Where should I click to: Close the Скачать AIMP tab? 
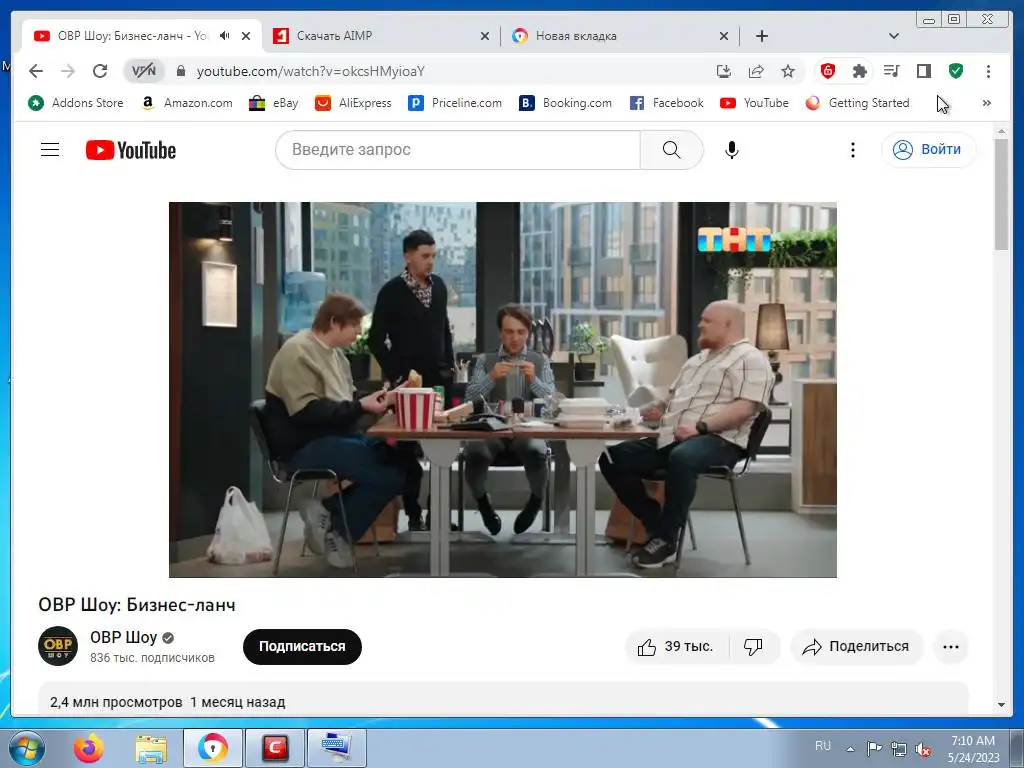pyautogui.click(x=485, y=36)
